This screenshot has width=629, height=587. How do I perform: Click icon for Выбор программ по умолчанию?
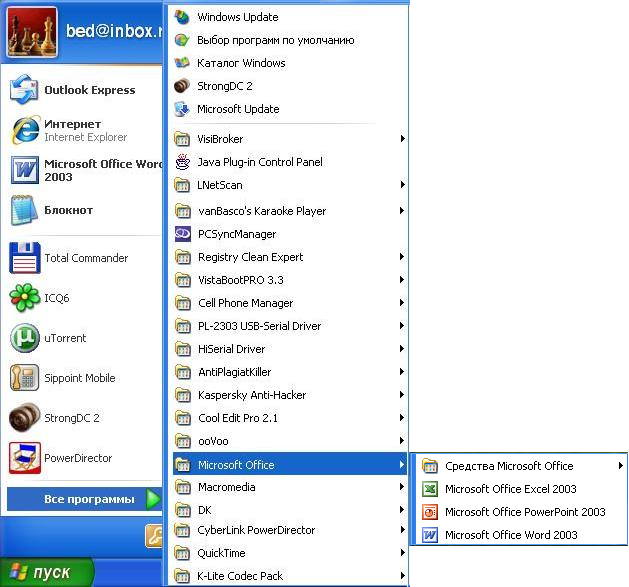pos(182,40)
